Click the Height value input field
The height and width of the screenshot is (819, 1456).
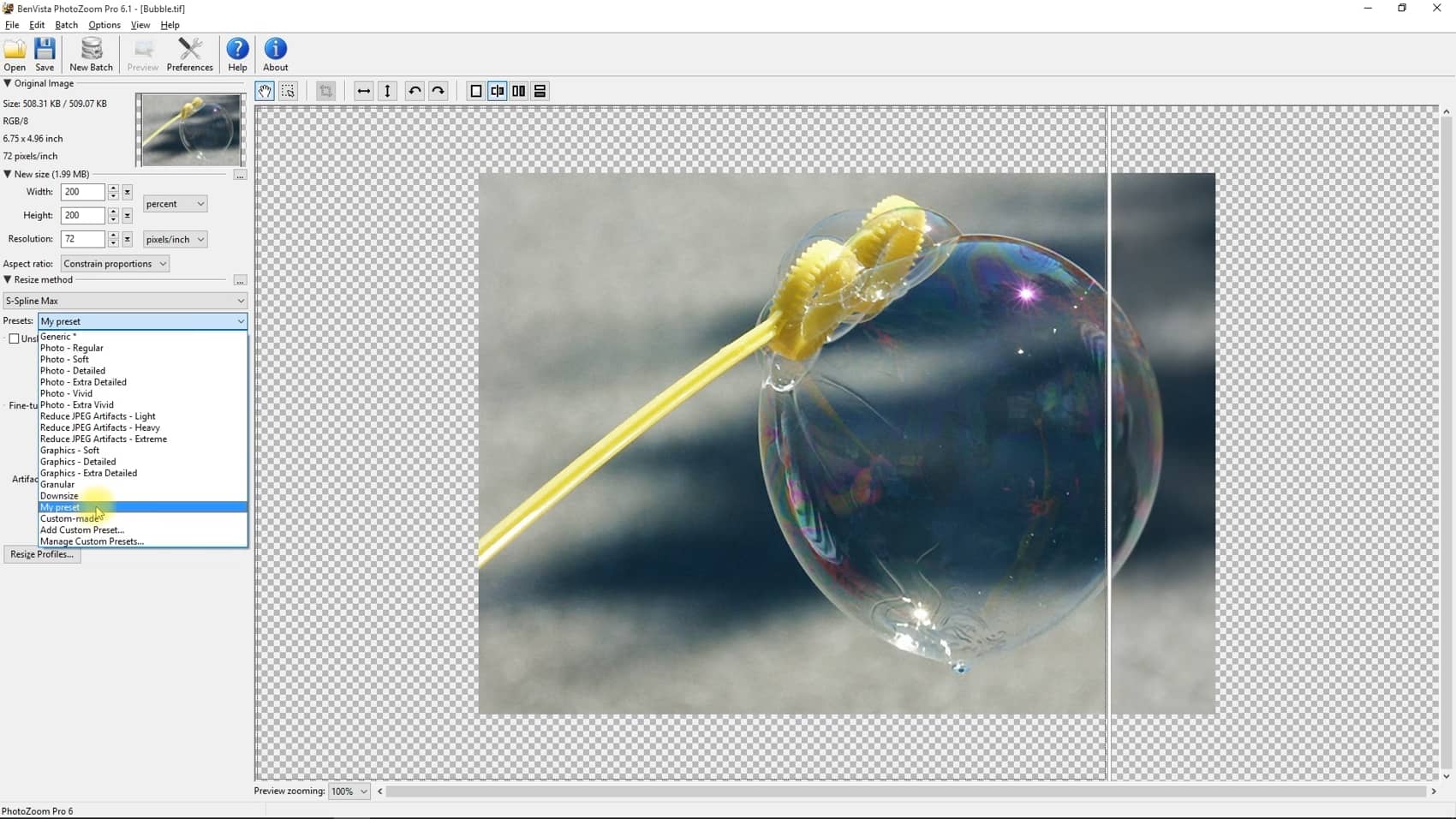pos(83,216)
